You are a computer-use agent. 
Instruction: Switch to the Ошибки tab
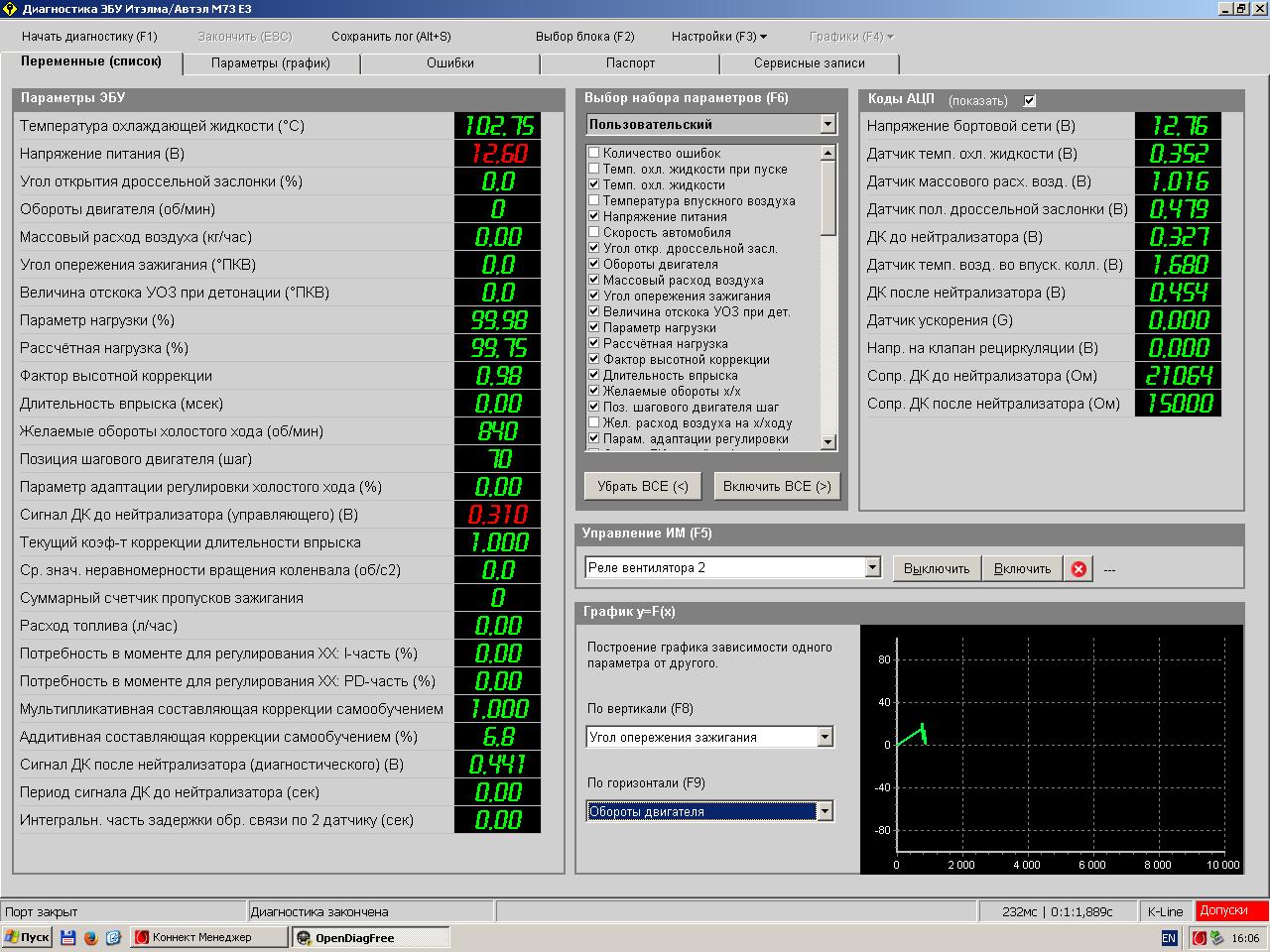pyautogui.click(x=450, y=63)
